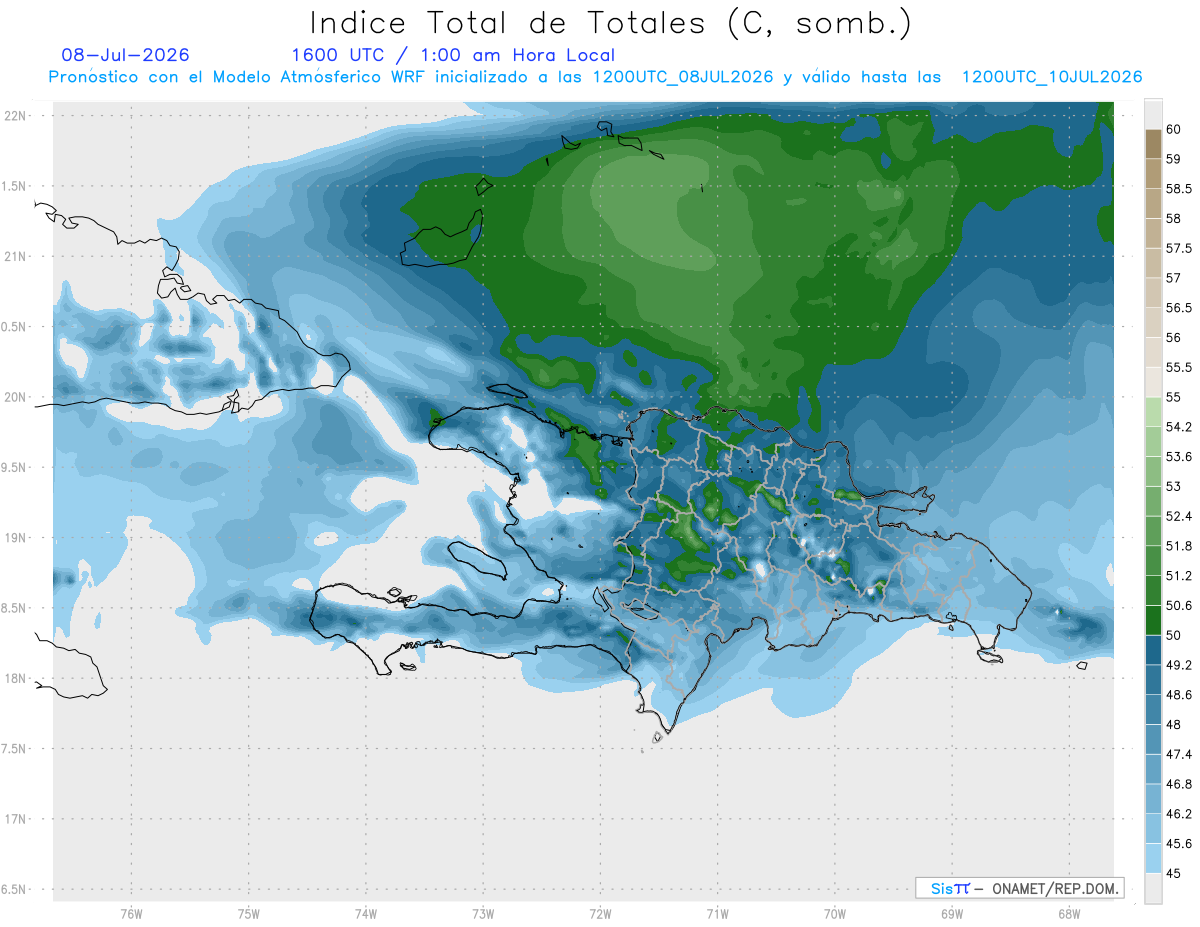Click the longitude label '70W'
This screenshot has height=927, width=1200.
tap(834, 913)
